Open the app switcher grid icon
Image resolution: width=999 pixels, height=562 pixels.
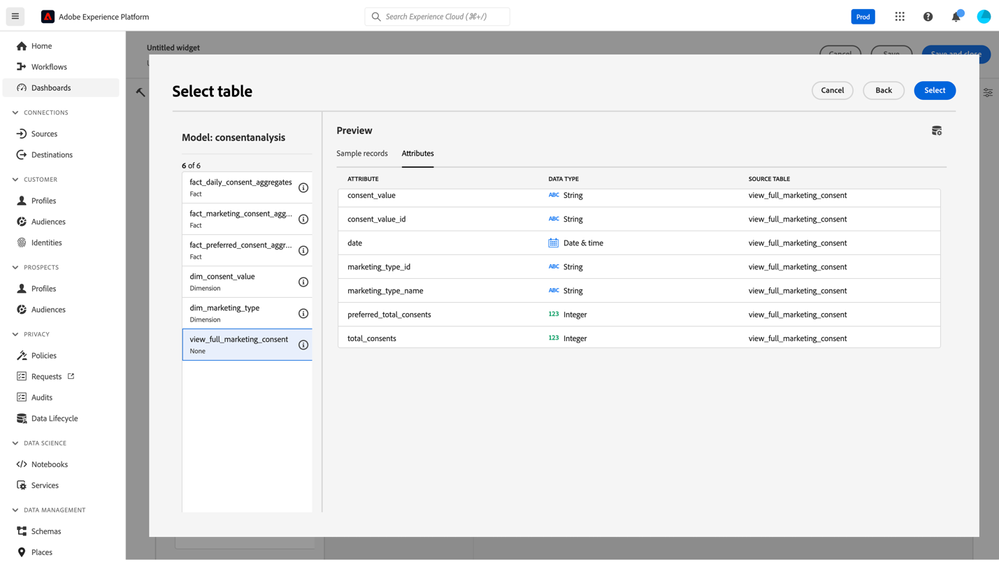click(x=900, y=17)
